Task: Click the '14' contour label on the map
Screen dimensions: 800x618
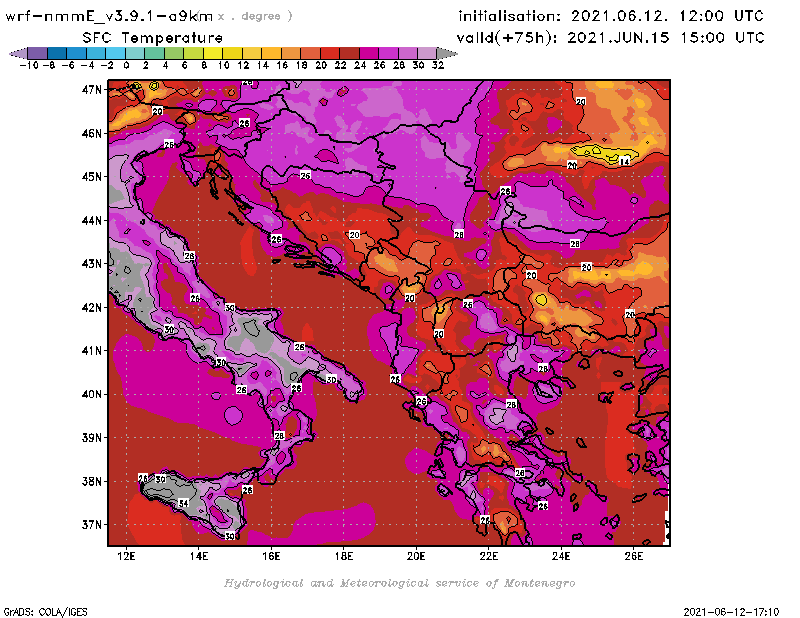Action: 624,162
